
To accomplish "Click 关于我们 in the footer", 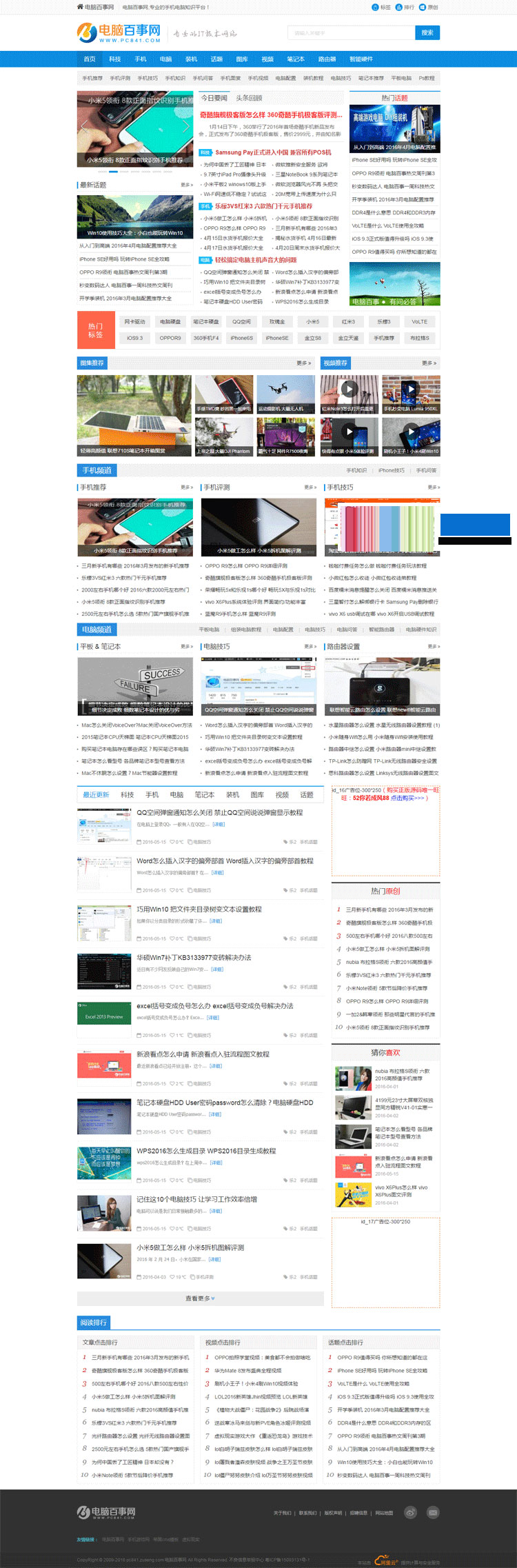I will coord(283,1513).
